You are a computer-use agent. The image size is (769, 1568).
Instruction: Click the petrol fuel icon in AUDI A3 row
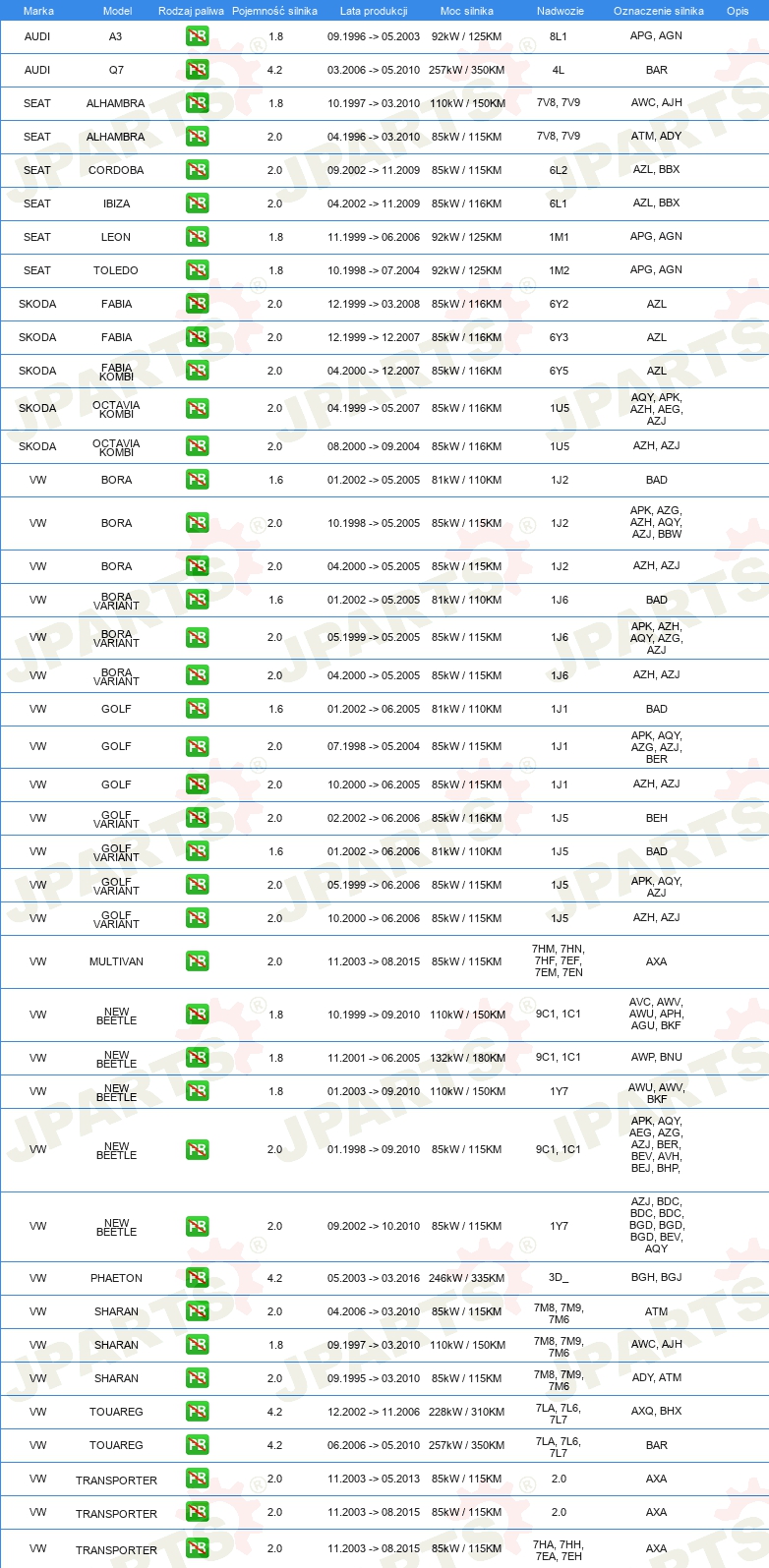(197, 36)
